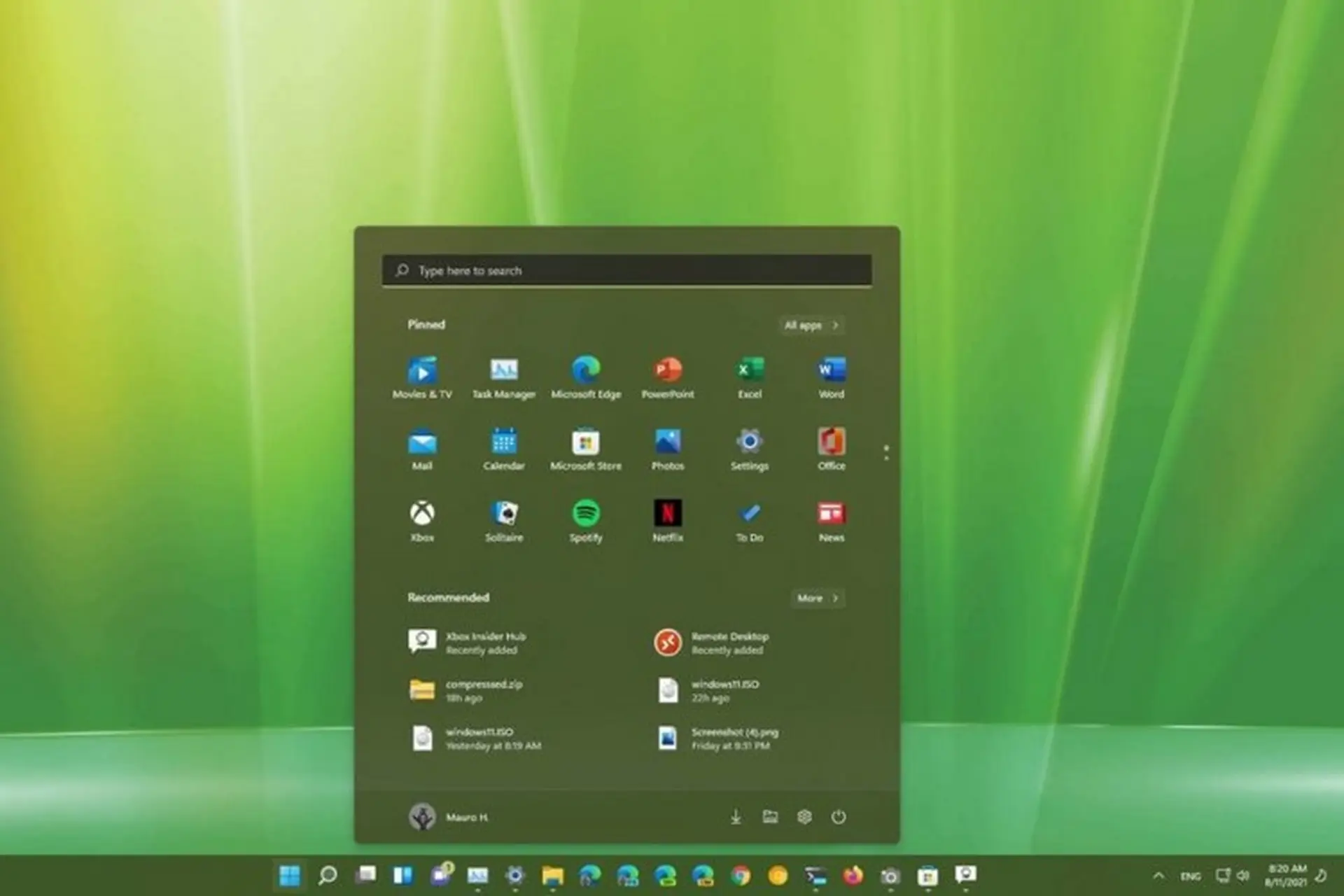Open volume control in system tray
The image size is (1344, 896).
click(x=1243, y=876)
